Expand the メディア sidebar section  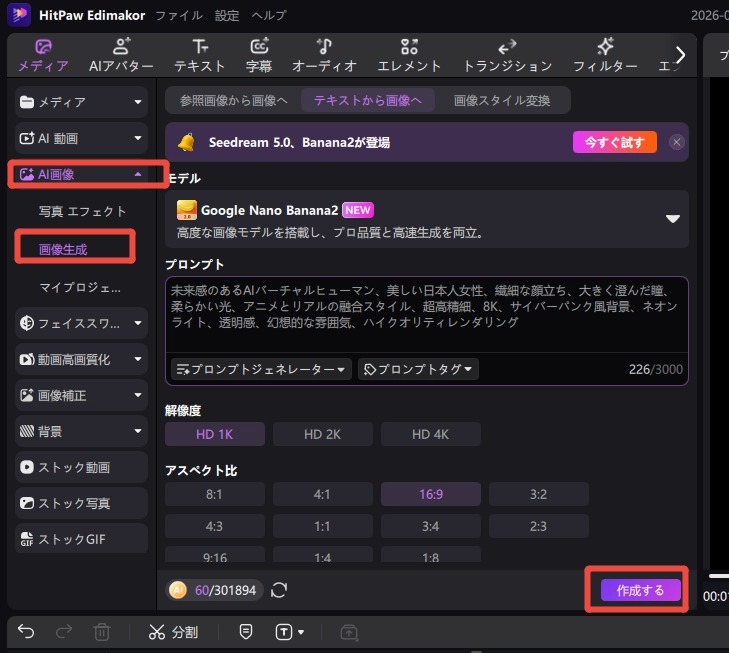[81, 102]
